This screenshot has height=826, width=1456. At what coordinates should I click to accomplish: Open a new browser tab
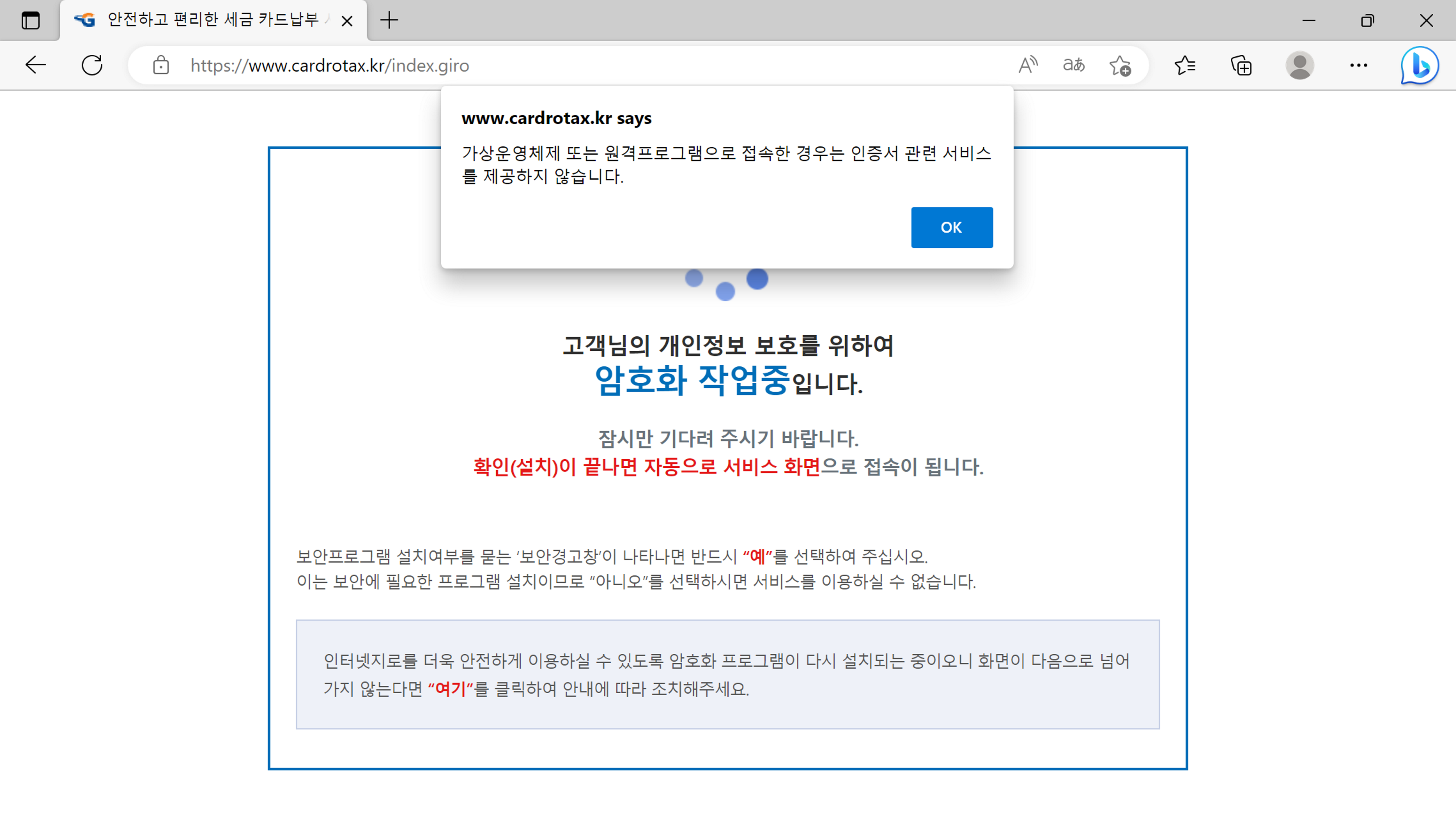pyautogui.click(x=389, y=20)
